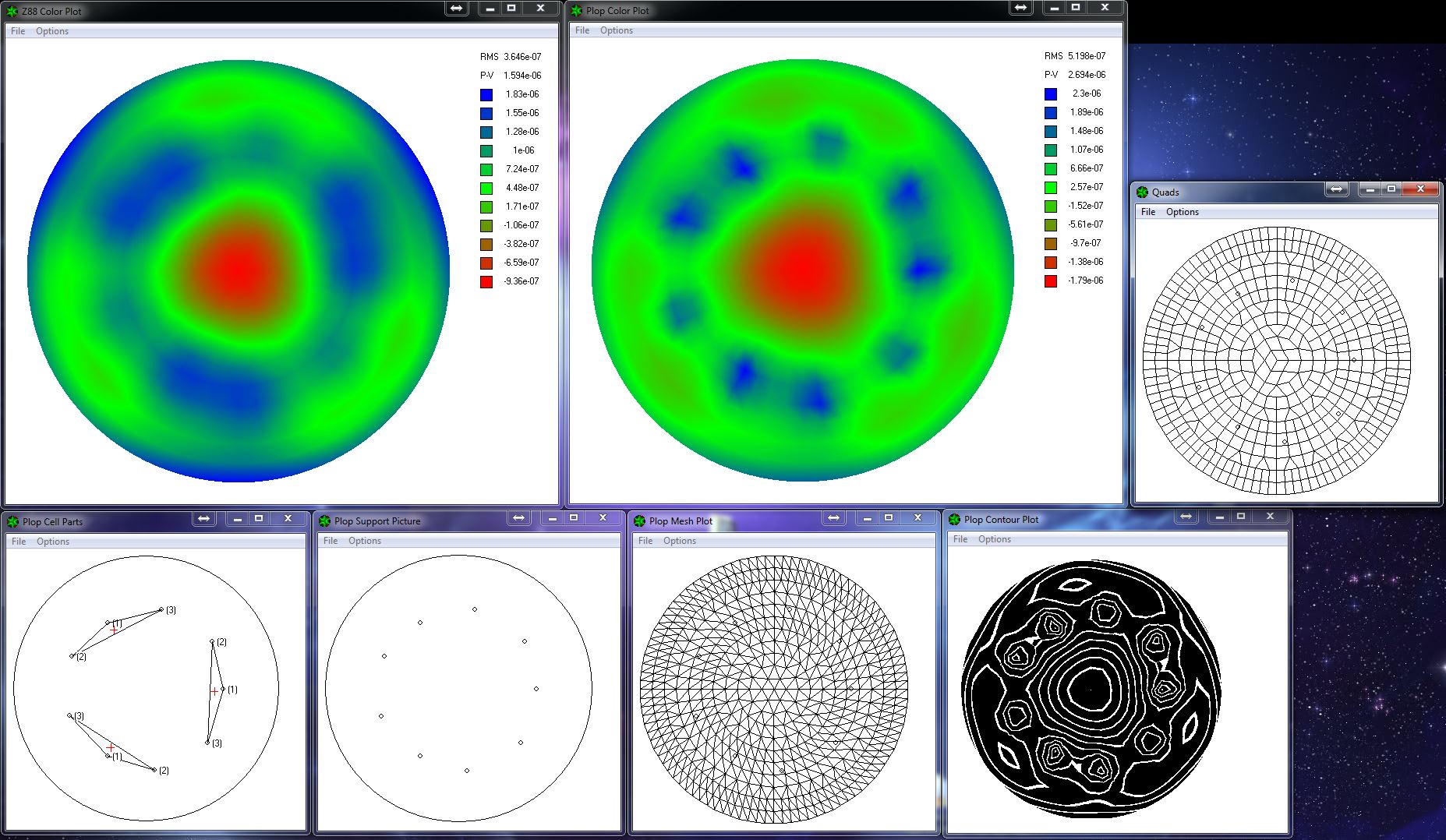1446x840 pixels.
Task: Click the double-arrow button in Z88 Color Plot title bar
Action: pyautogui.click(x=456, y=9)
